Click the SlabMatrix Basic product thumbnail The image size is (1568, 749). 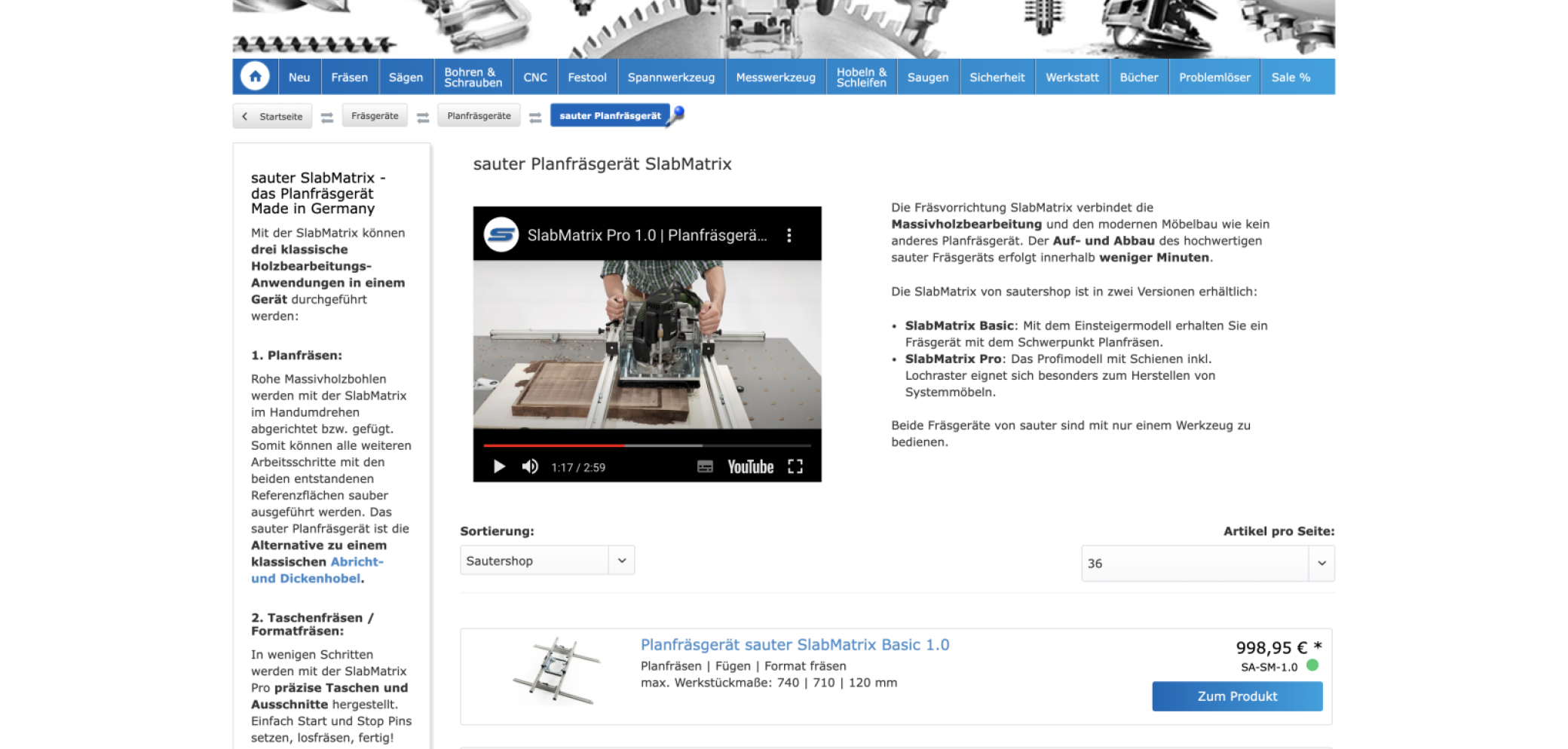[x=556, y=671]
